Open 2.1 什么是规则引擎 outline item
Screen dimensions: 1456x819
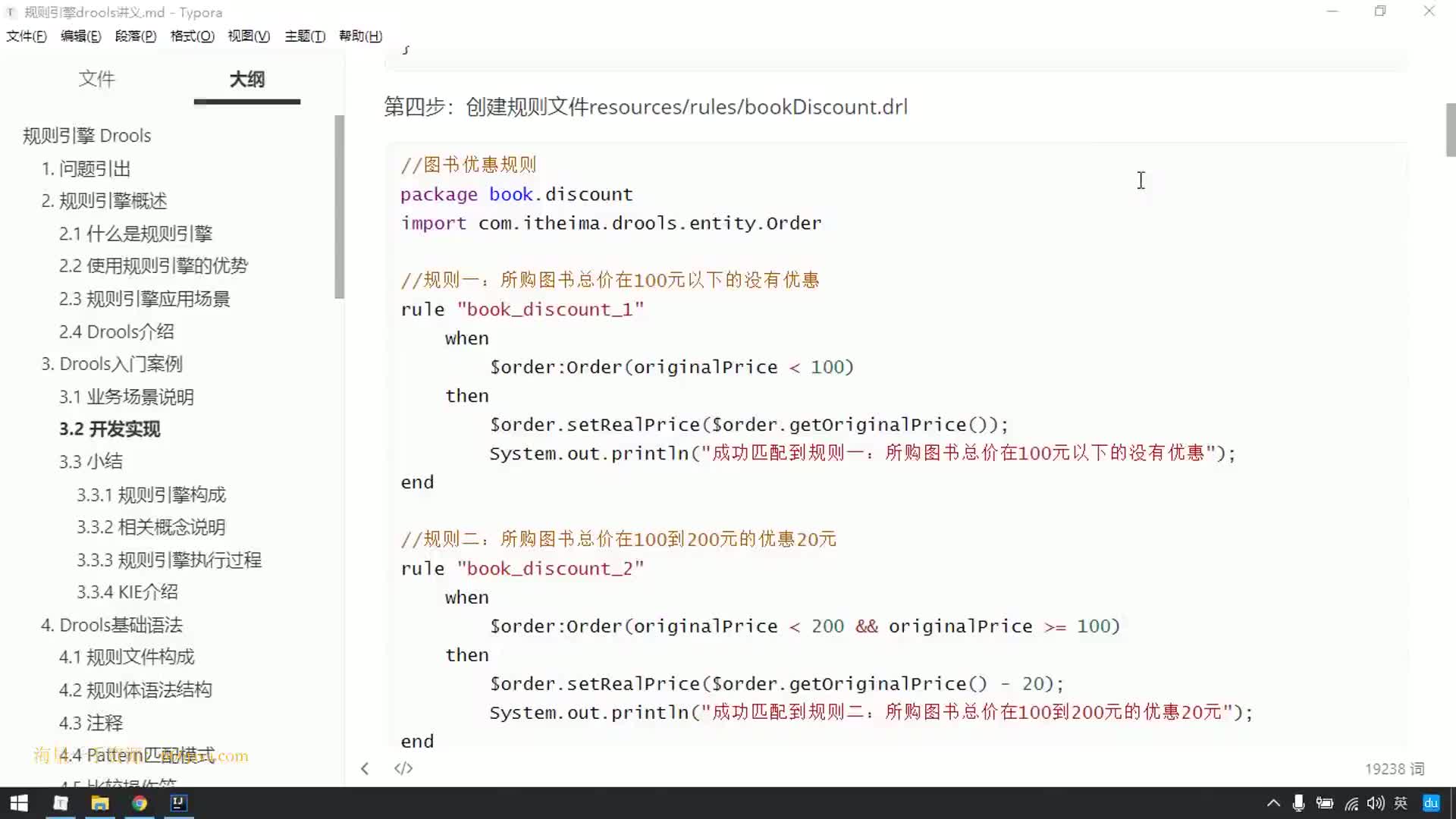click(136, 234)
